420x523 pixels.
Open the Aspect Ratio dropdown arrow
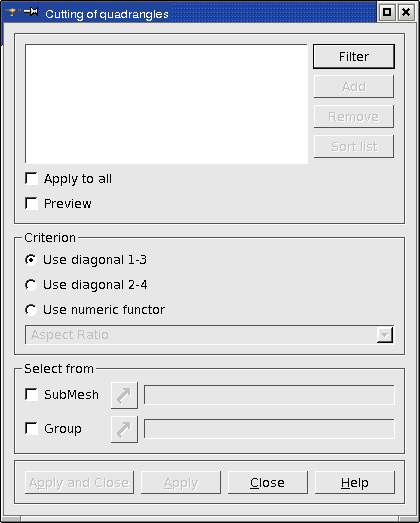(385, 335)
